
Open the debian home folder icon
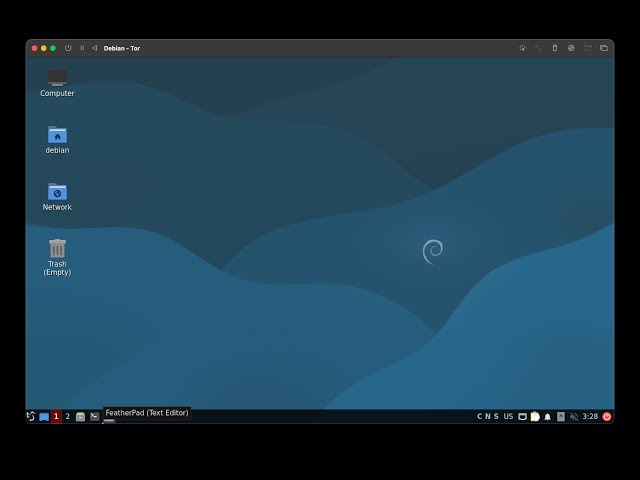pos(57,140)
